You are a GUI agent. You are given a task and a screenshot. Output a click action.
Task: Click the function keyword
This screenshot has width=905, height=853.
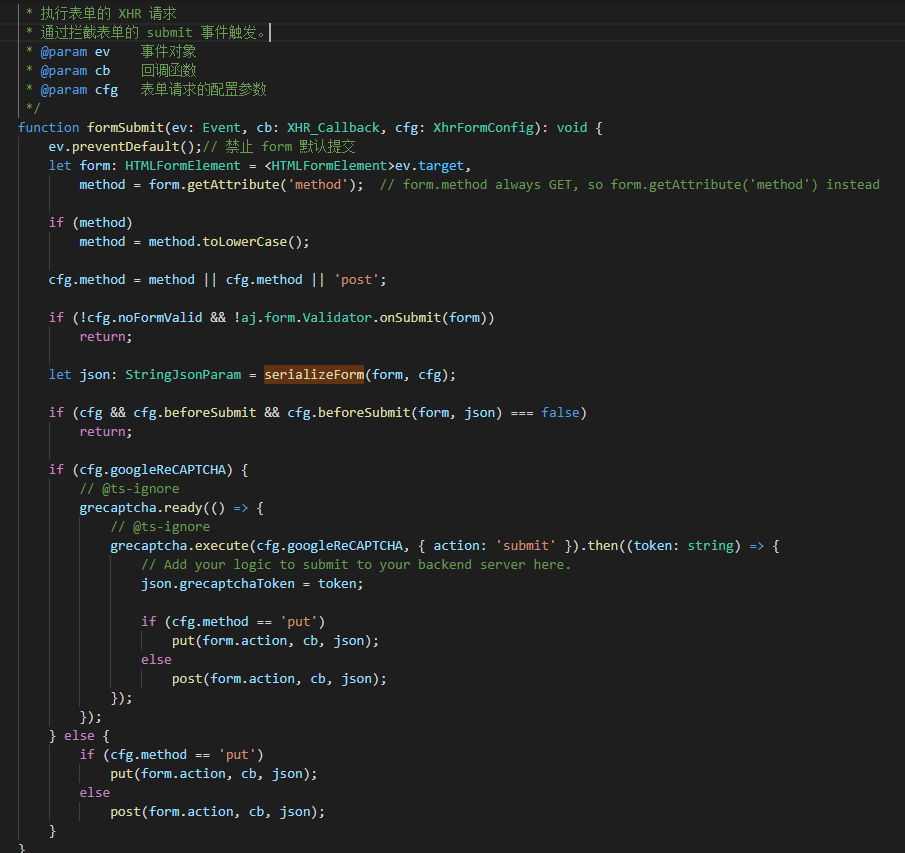(x=48, y=128)
